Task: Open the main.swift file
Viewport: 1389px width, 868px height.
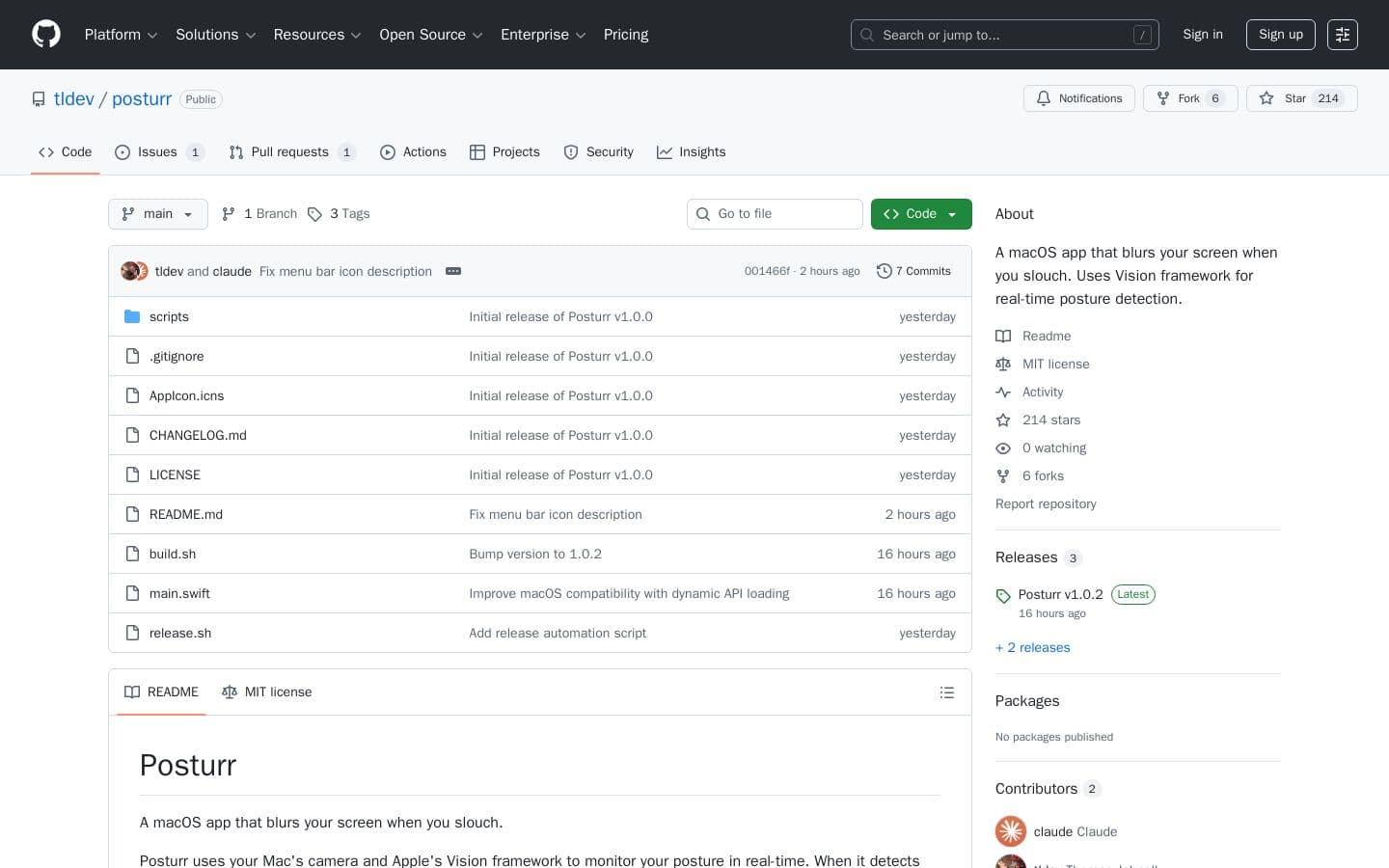Action: click(x=179, y=593)
